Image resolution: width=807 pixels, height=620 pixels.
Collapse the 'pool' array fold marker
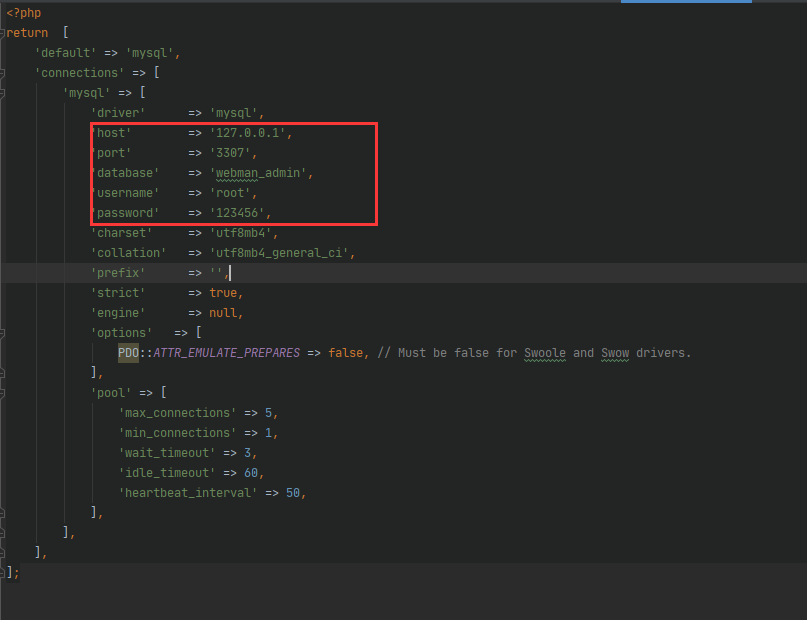point(2,394)
